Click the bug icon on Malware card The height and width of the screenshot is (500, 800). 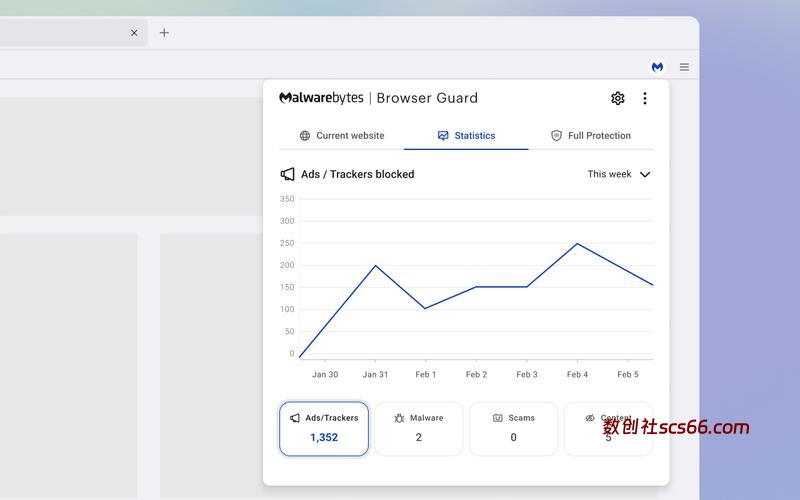(399, 418)
